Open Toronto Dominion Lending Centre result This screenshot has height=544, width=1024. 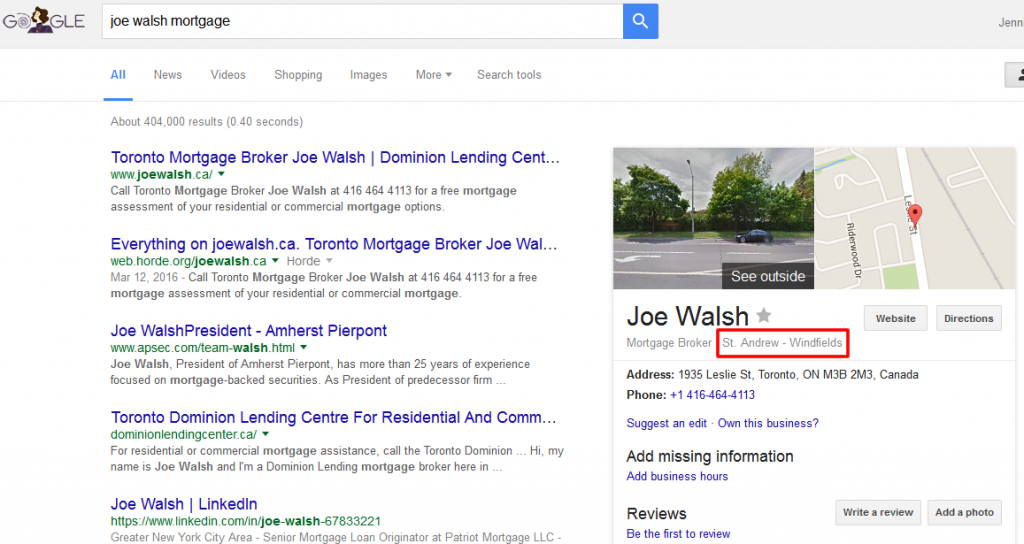pos(333,418)
